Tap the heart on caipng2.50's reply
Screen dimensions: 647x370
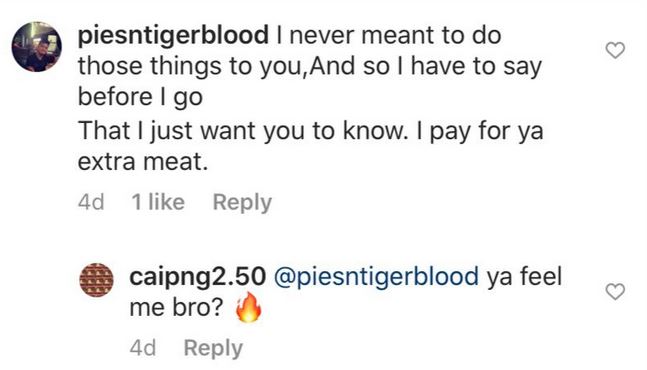tap(615, 292)
